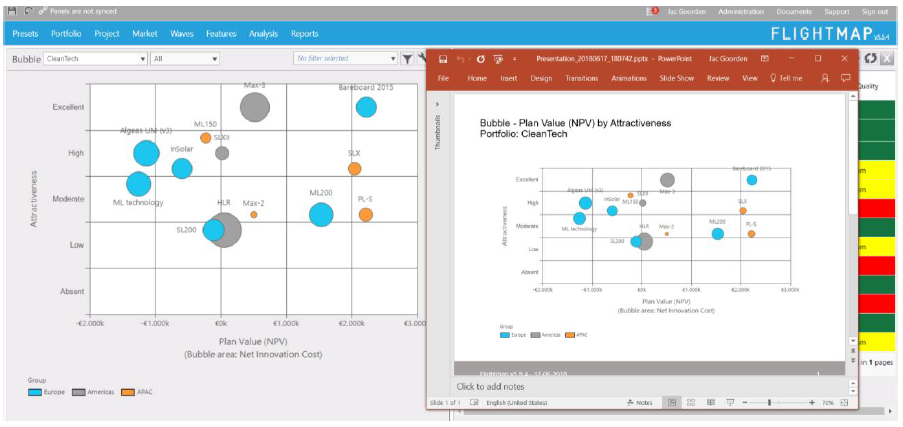Click the PowerPoint repeat icon
The image size is (903, 427).
(481, 59)
